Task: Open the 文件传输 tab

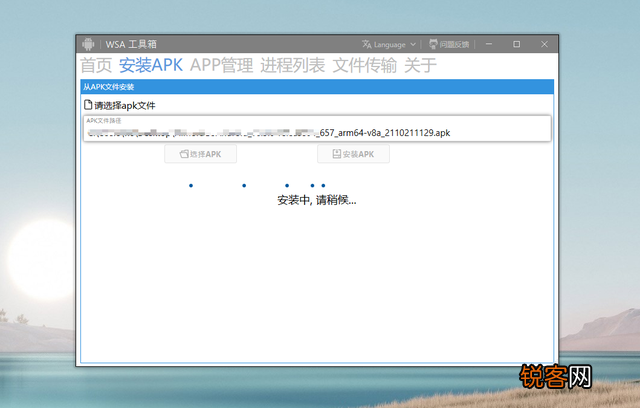Action: tap(364, 65)
